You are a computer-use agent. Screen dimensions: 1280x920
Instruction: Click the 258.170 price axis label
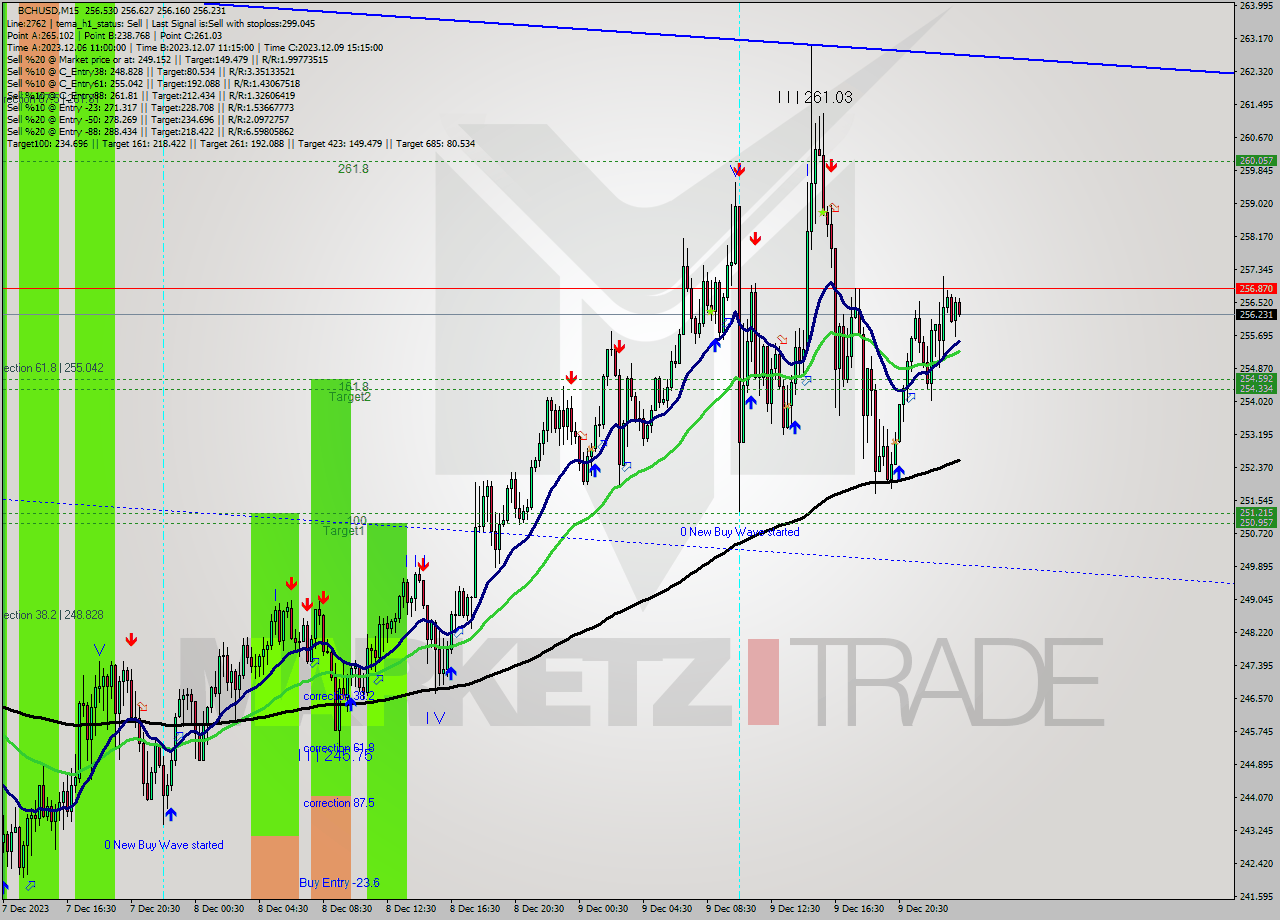1256,237
